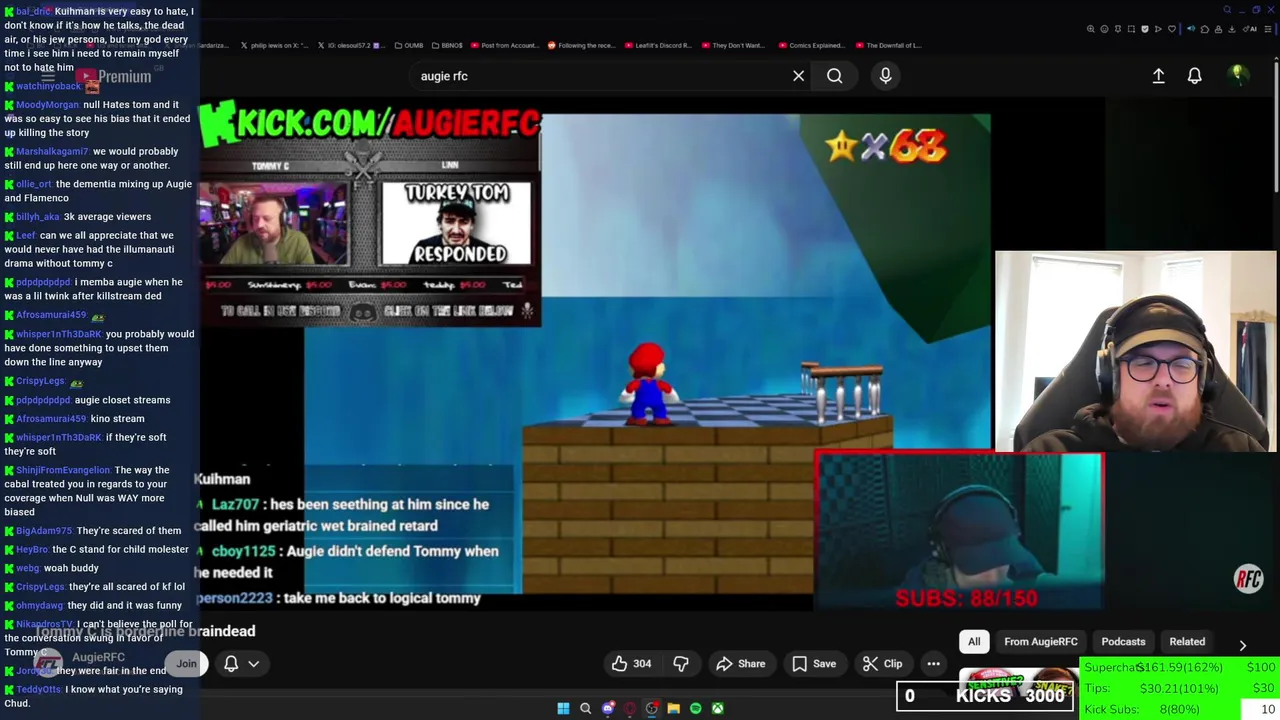Image resolution: width=1280 pixels, height=720 pixels.
Task: Open File Explorer from the taskbar
Action: click(673, 708)
